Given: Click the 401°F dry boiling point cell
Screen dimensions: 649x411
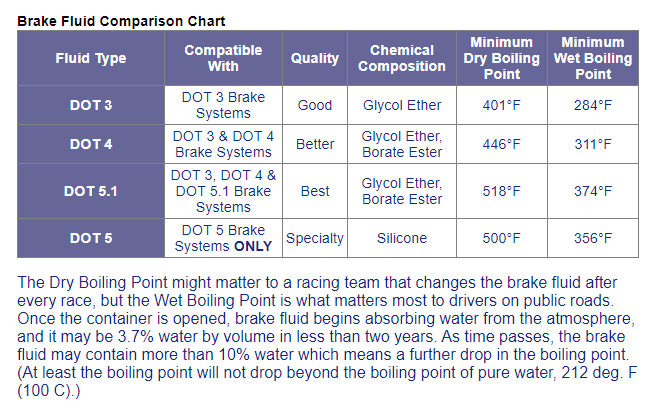Looking at the screenshot, I should [501, 105].
